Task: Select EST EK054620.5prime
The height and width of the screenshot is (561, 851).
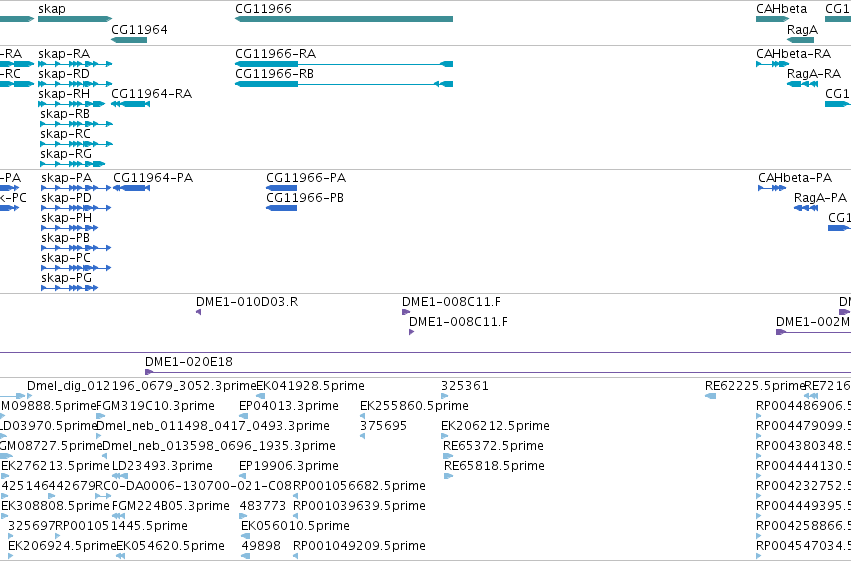Action: tap(170, 546)
